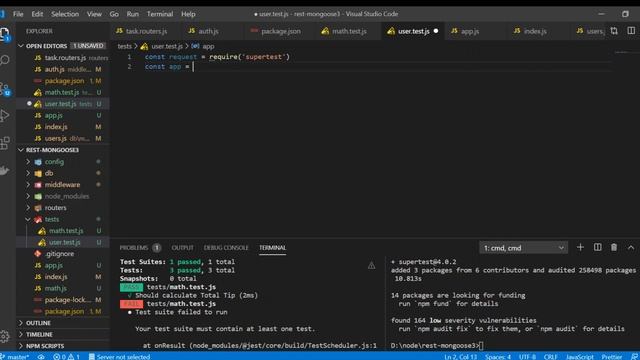This screenshot has height=360, width=640.
Task: Switch to the math.test.js editor tab
Action: [349, 31]
